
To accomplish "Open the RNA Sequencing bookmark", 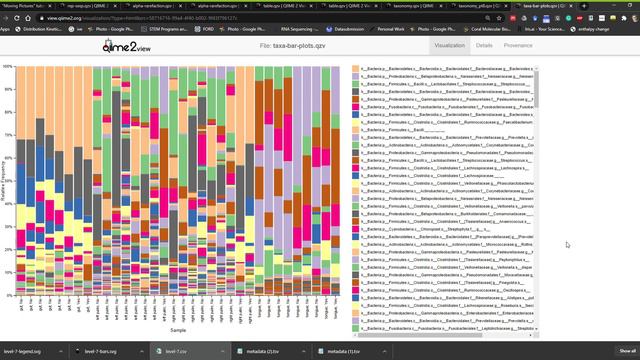I will pyautogui.click(x=299, y=29).
